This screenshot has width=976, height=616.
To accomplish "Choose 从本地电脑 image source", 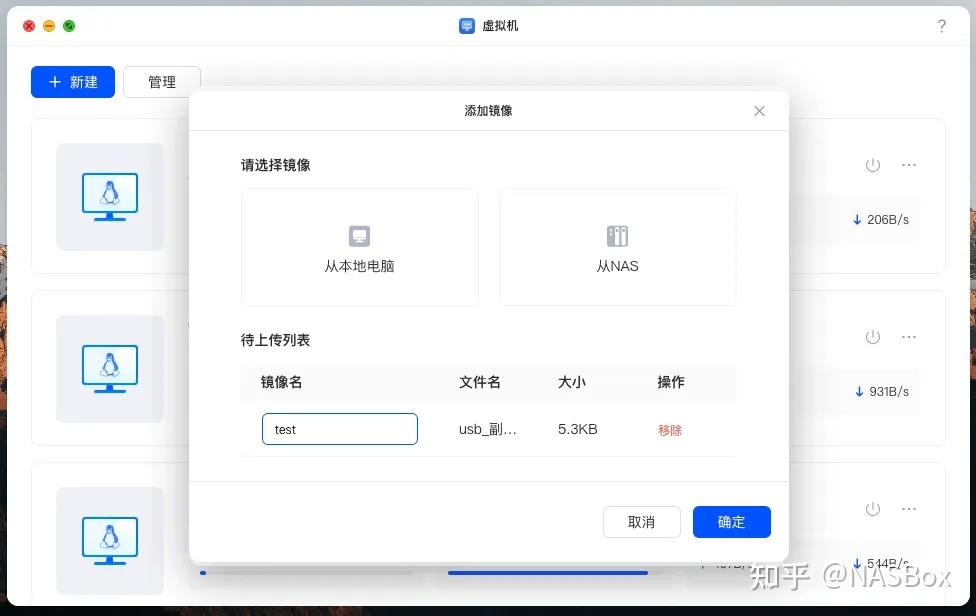I will [360, 247].
